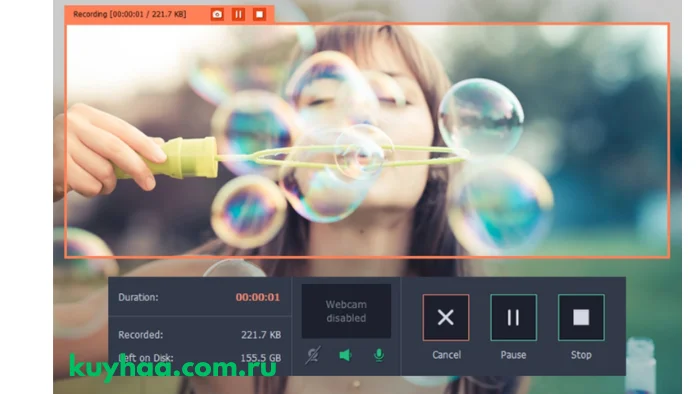Click the Webcam disabled preview box

coord(346,311)
